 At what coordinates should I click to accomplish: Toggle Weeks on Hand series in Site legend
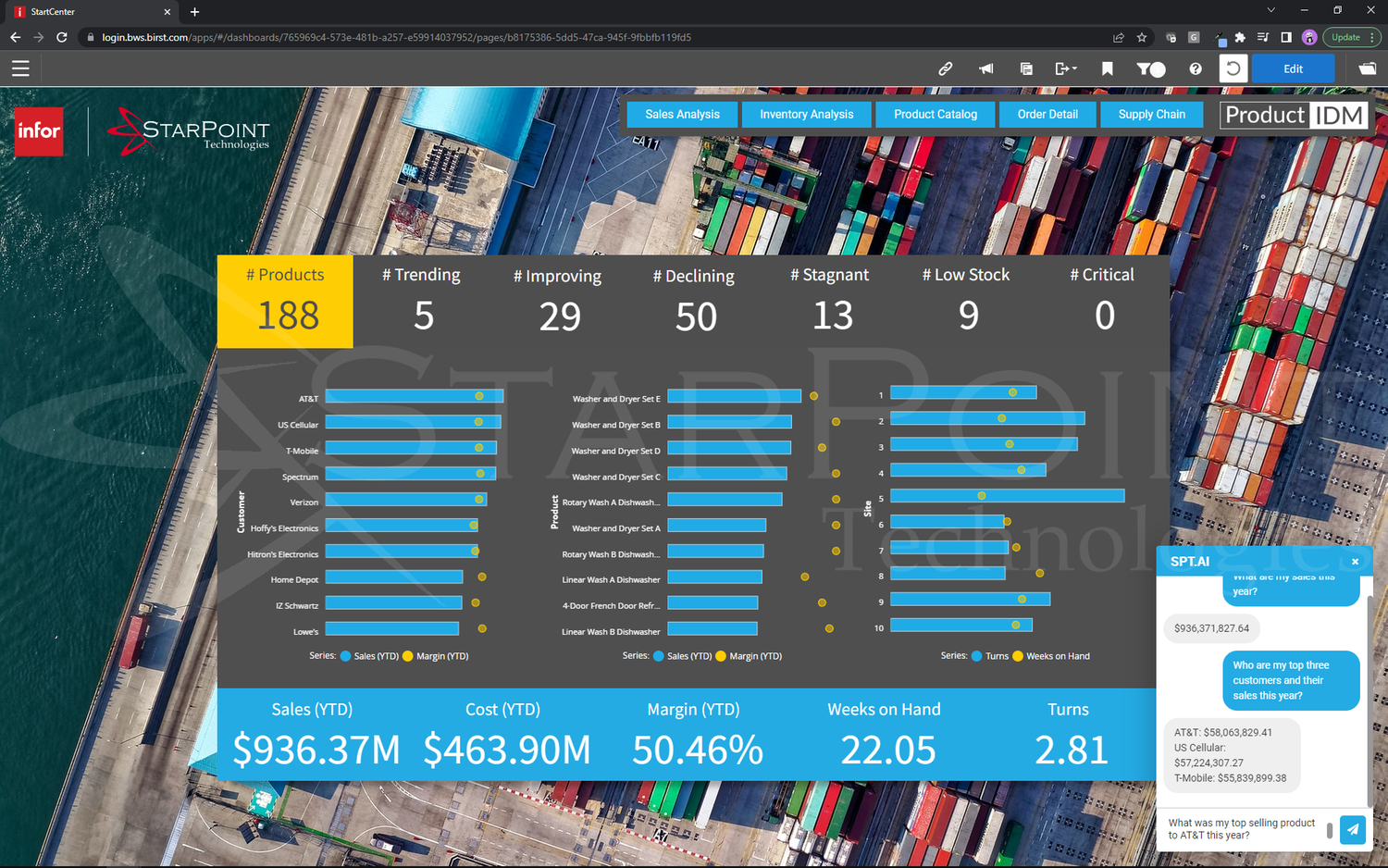click(1051, 656)
